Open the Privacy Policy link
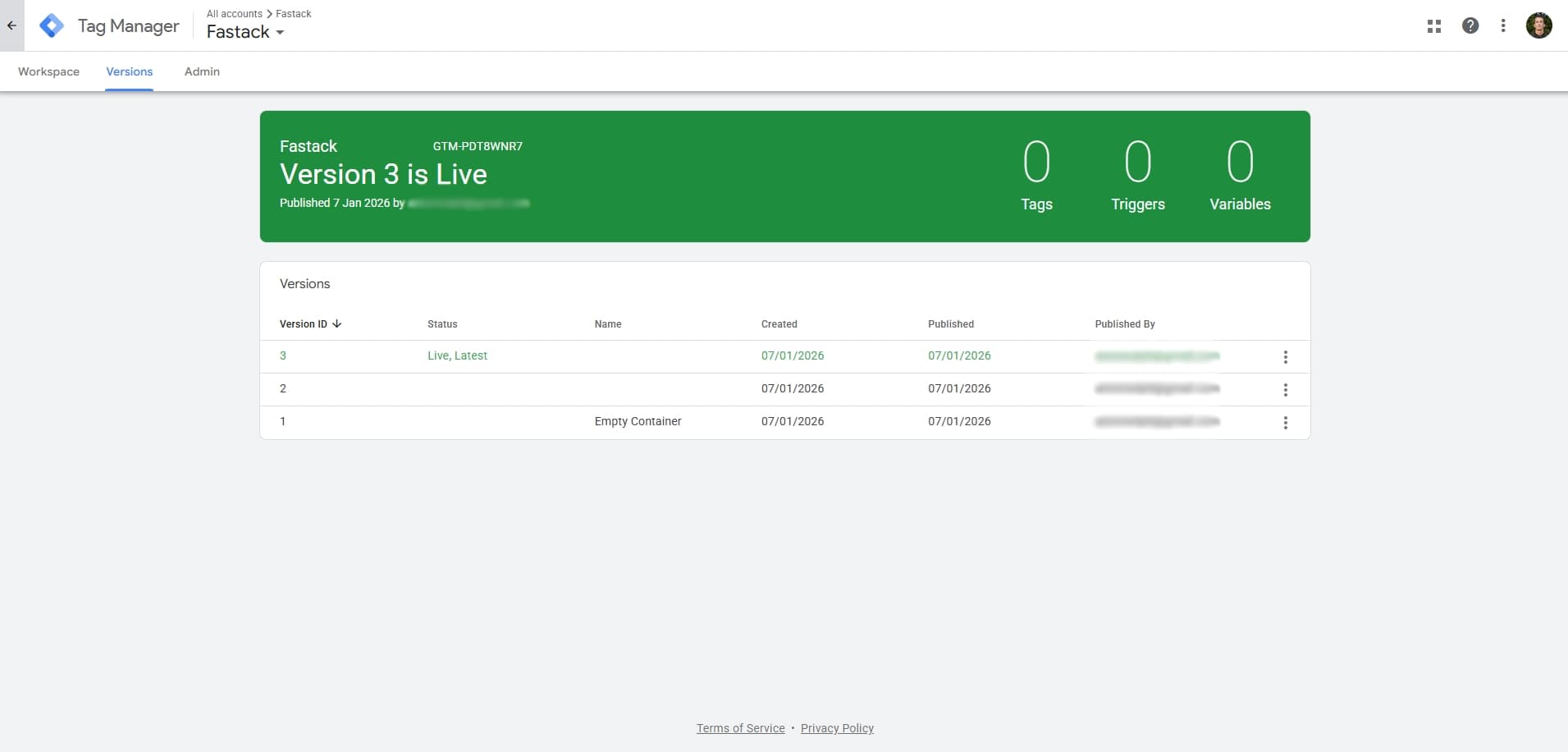 (x=837, y=728)
